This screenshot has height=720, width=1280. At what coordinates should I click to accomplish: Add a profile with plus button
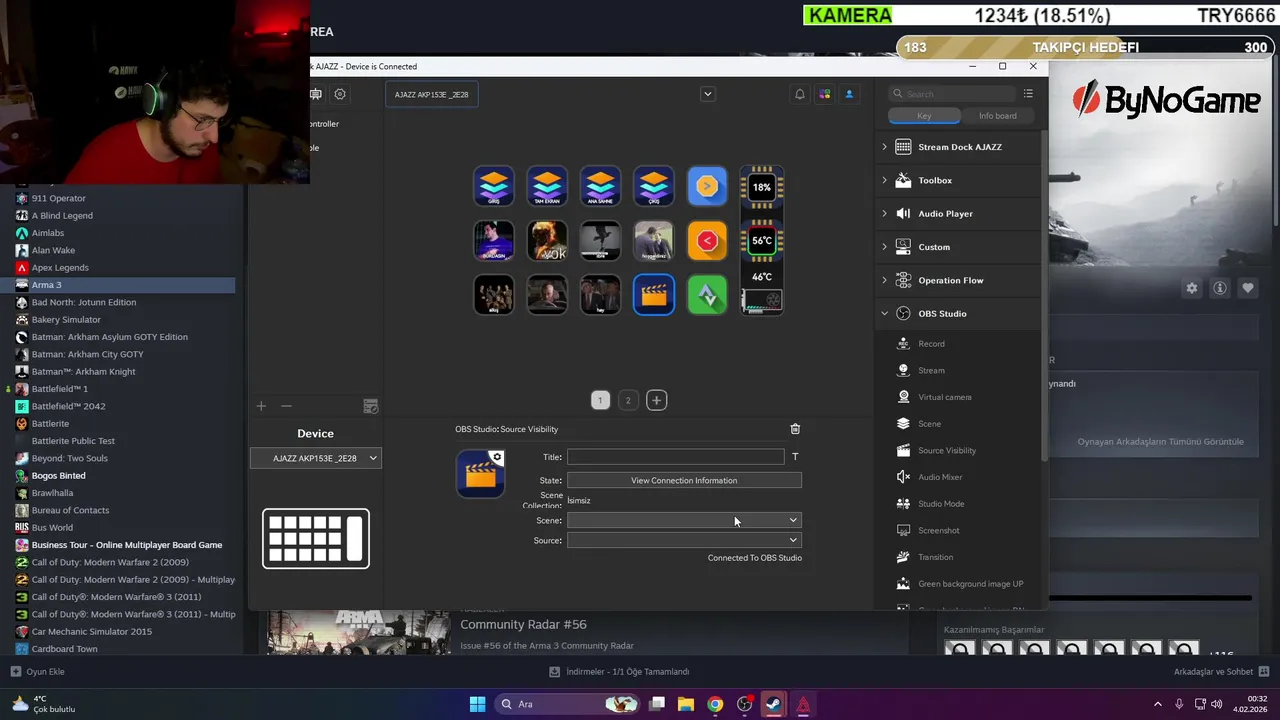pyautogui.click(x=261, y=406)
